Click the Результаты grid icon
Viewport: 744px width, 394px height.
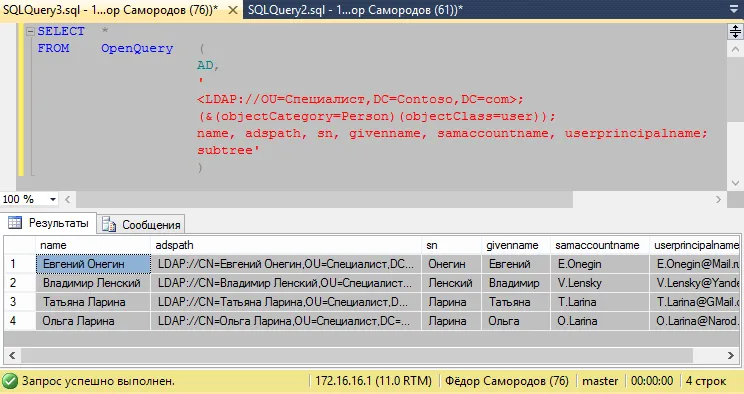[x=15, y=223]
